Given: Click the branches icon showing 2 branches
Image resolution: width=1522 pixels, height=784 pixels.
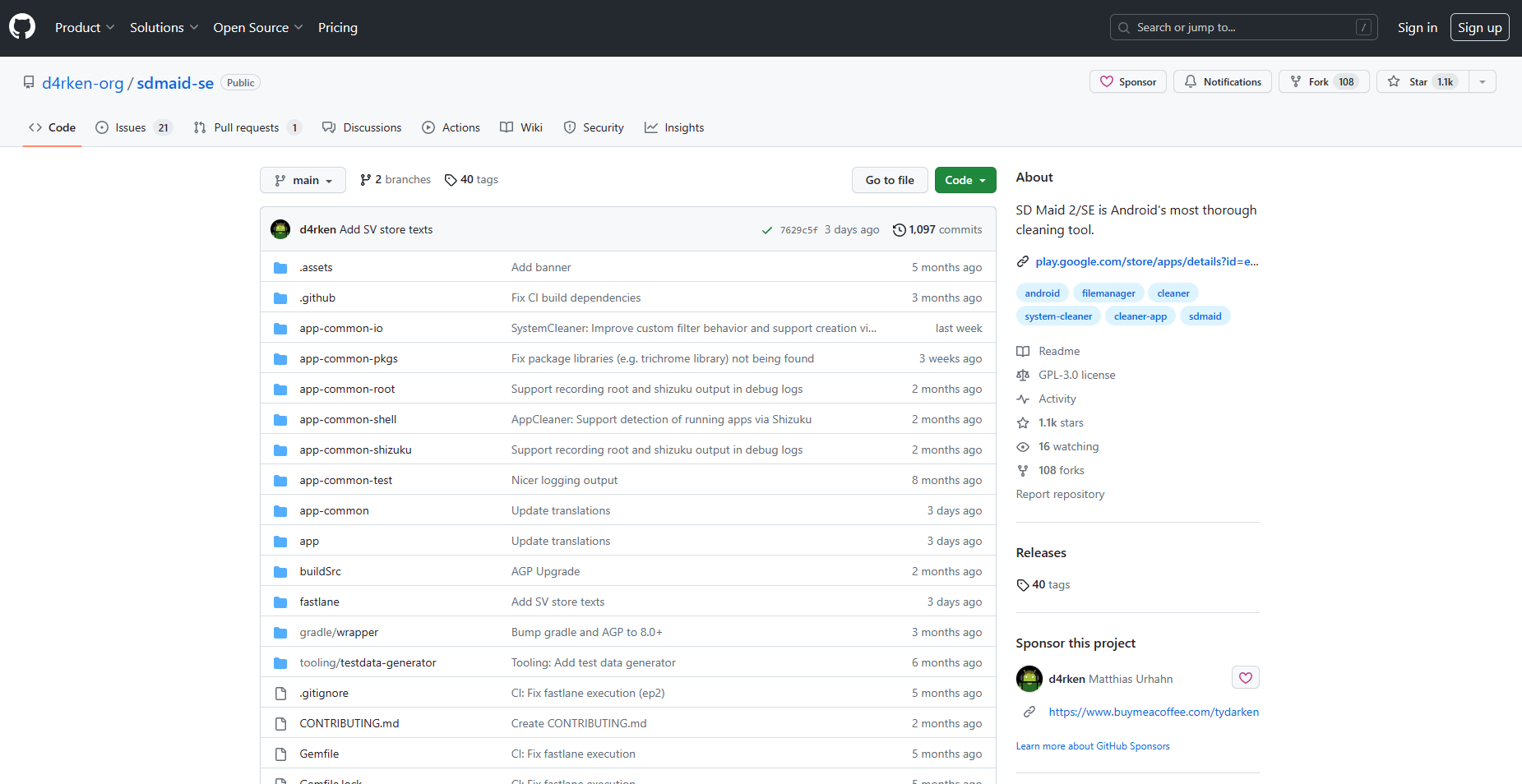Looking at the screenshot, I should [365, 180].
